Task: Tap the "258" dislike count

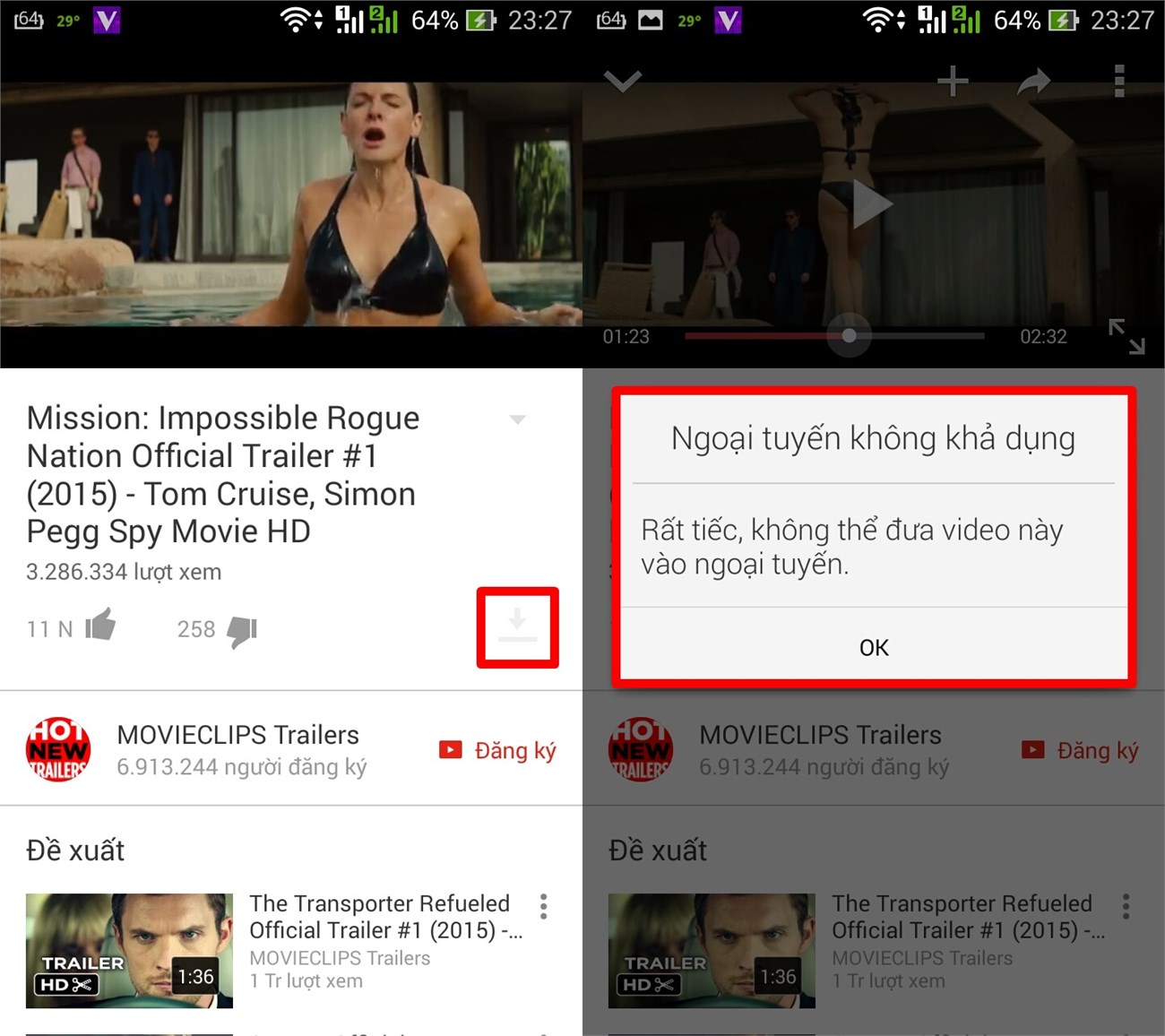Action: (x=196, y=629)
